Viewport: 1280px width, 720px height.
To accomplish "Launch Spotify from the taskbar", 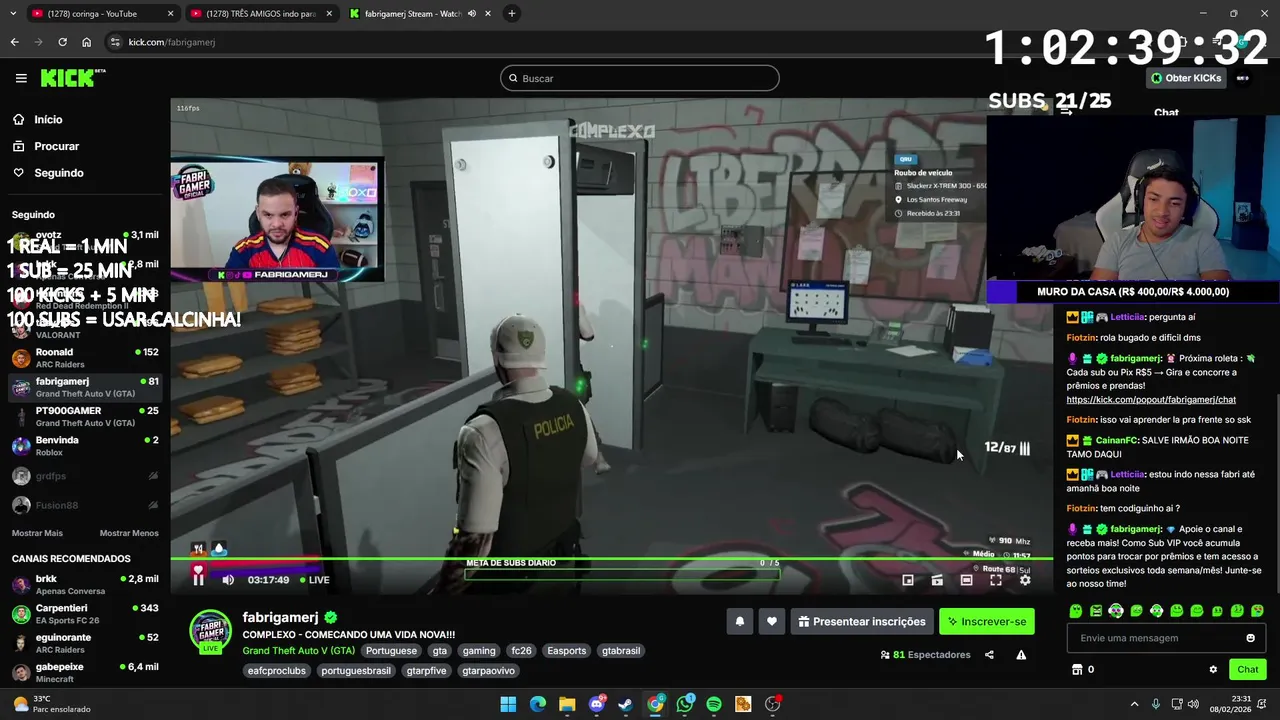I will [714, 704].
